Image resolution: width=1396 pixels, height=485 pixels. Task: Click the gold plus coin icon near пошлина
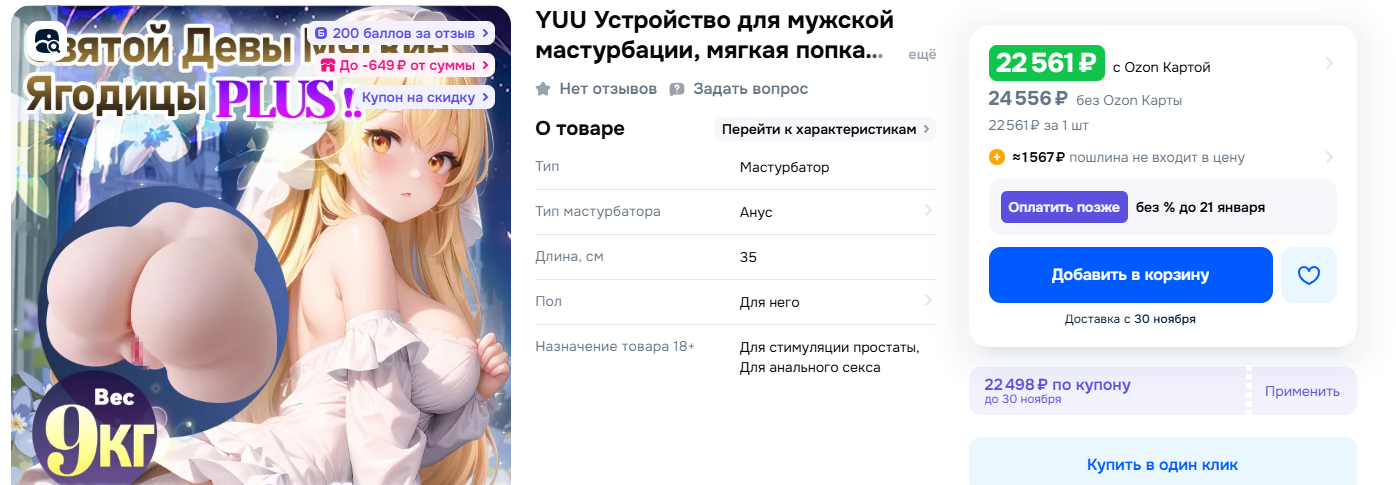tap(997, 157)
